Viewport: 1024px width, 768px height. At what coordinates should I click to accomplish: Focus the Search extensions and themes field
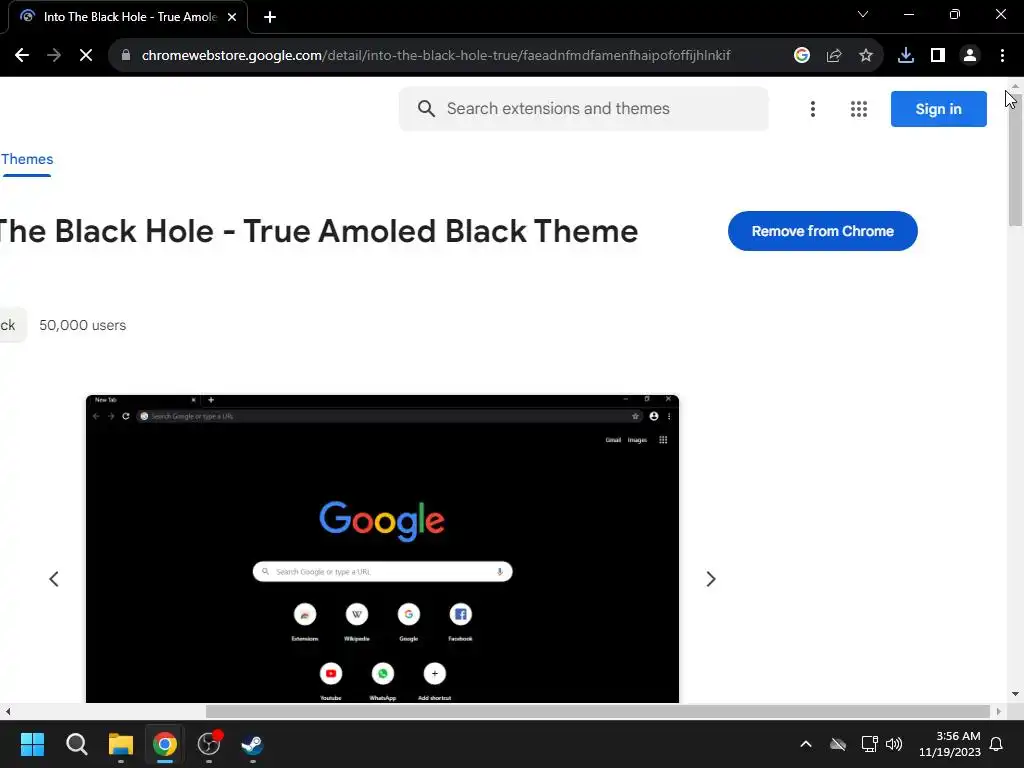(583, 108)
